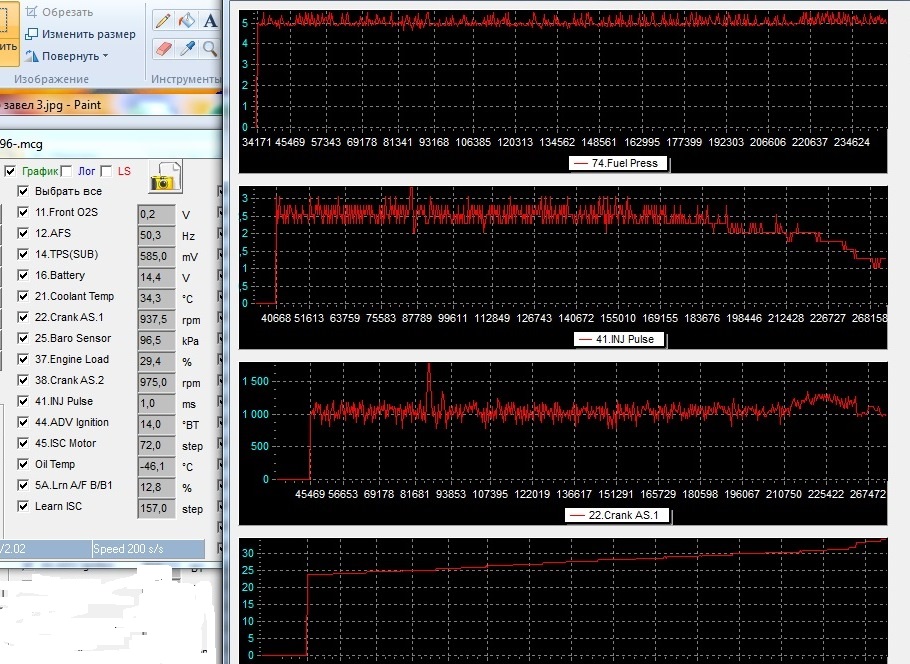Uncheck the Learn ISC parameter
The height and width of the screenshot is (664, 910).
[x=23, y=506]
